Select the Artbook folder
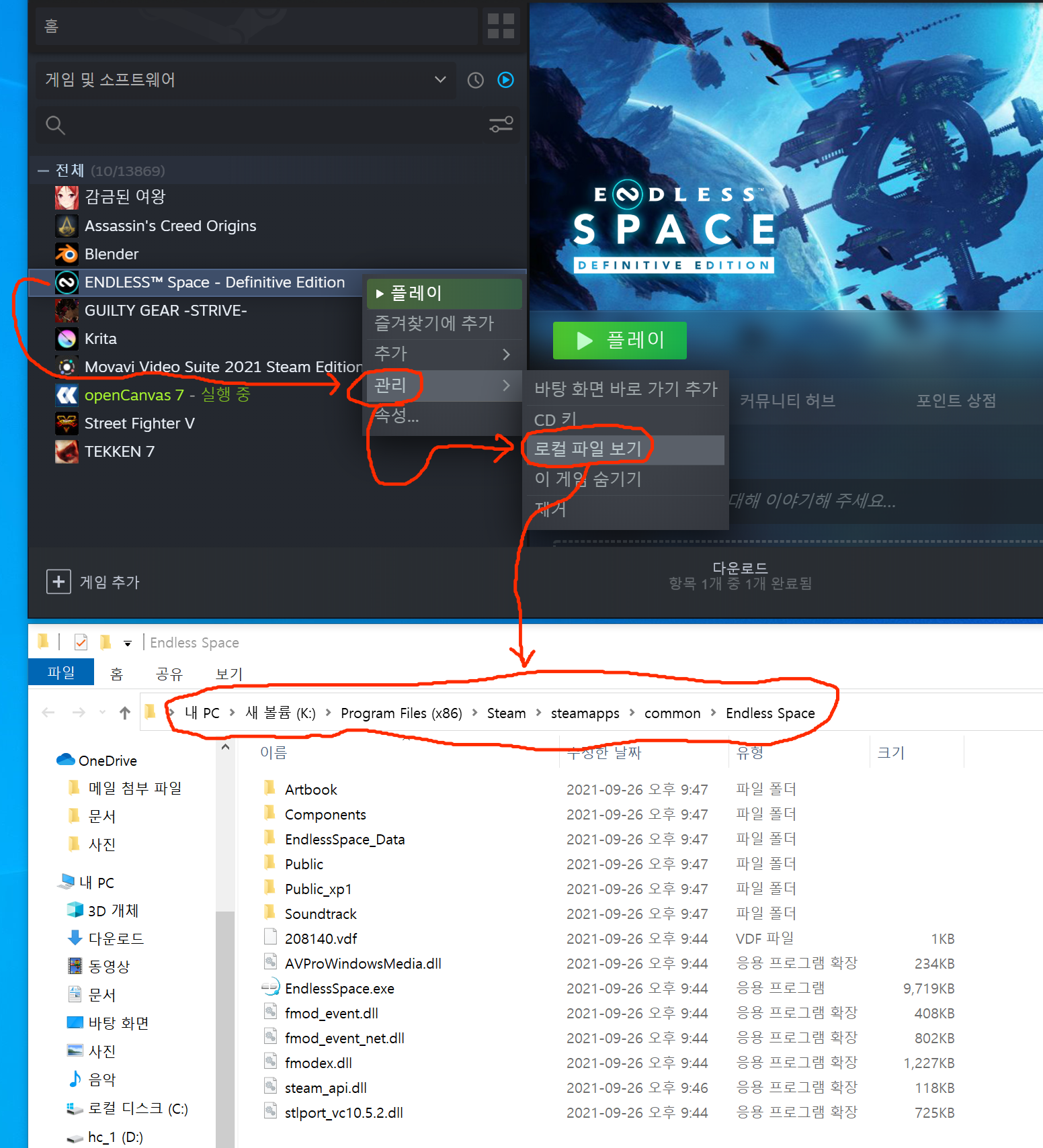1043x1148 pixels. pyautogui.click(x=310, y=790)
